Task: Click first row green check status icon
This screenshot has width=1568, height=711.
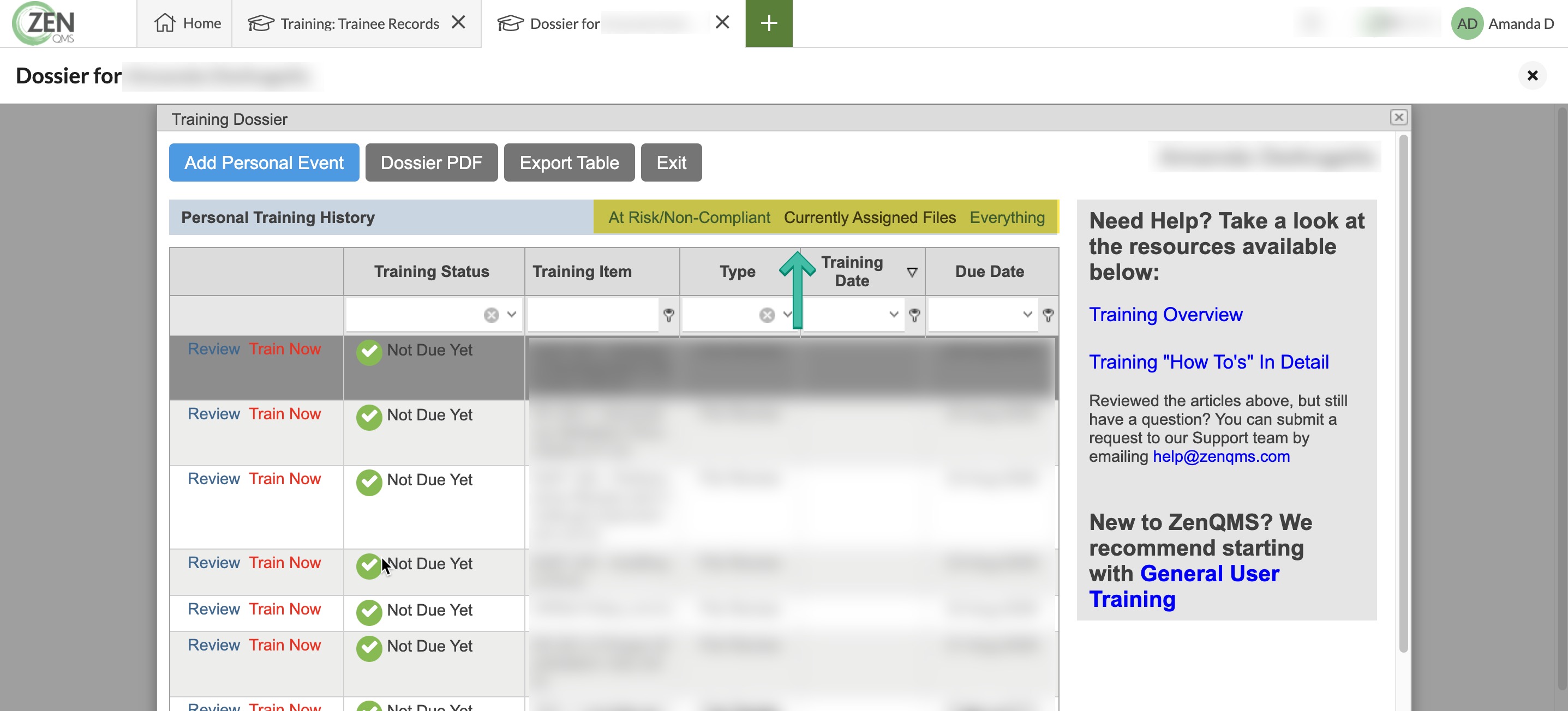Action: tap(369, 352)
